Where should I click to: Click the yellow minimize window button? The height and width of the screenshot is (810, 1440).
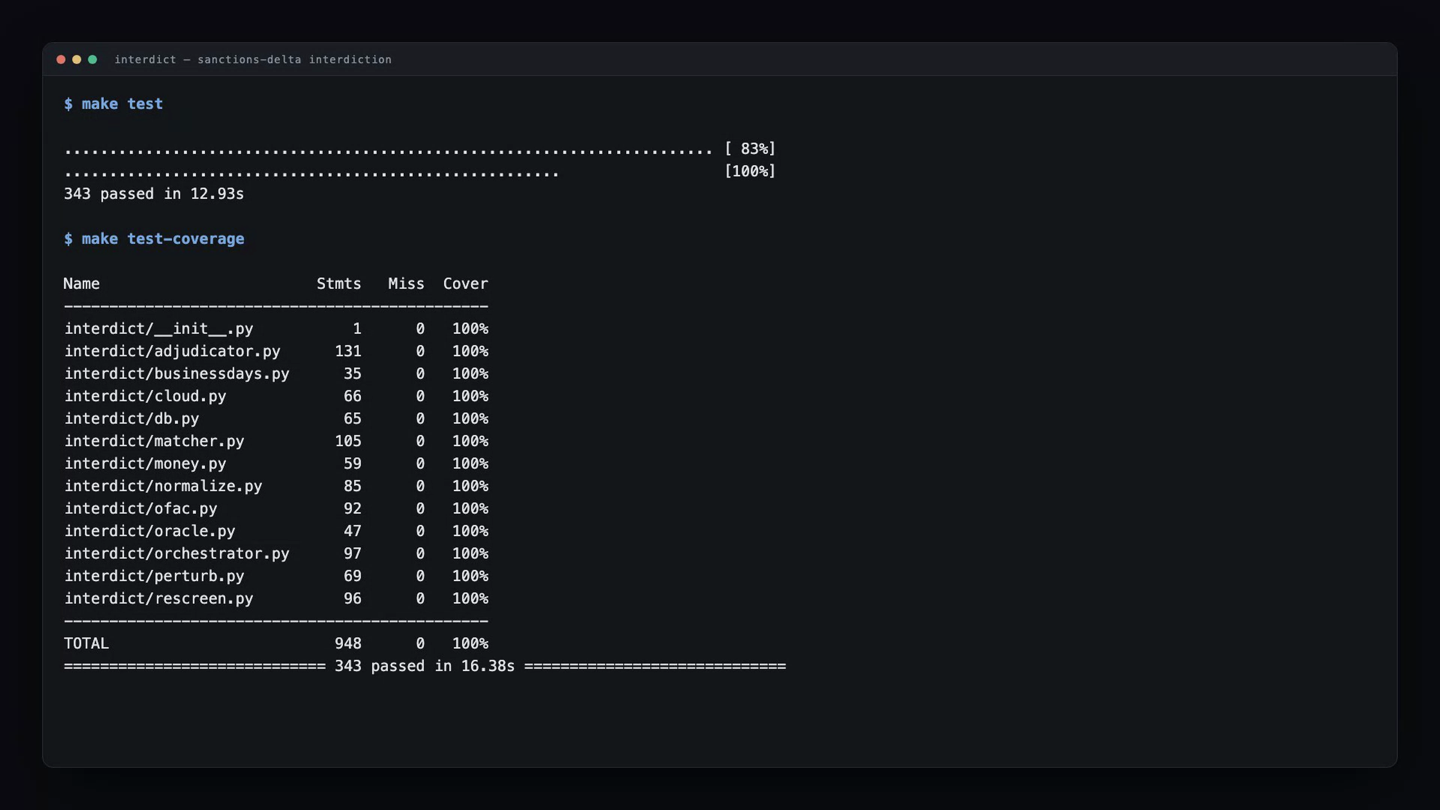77,60
